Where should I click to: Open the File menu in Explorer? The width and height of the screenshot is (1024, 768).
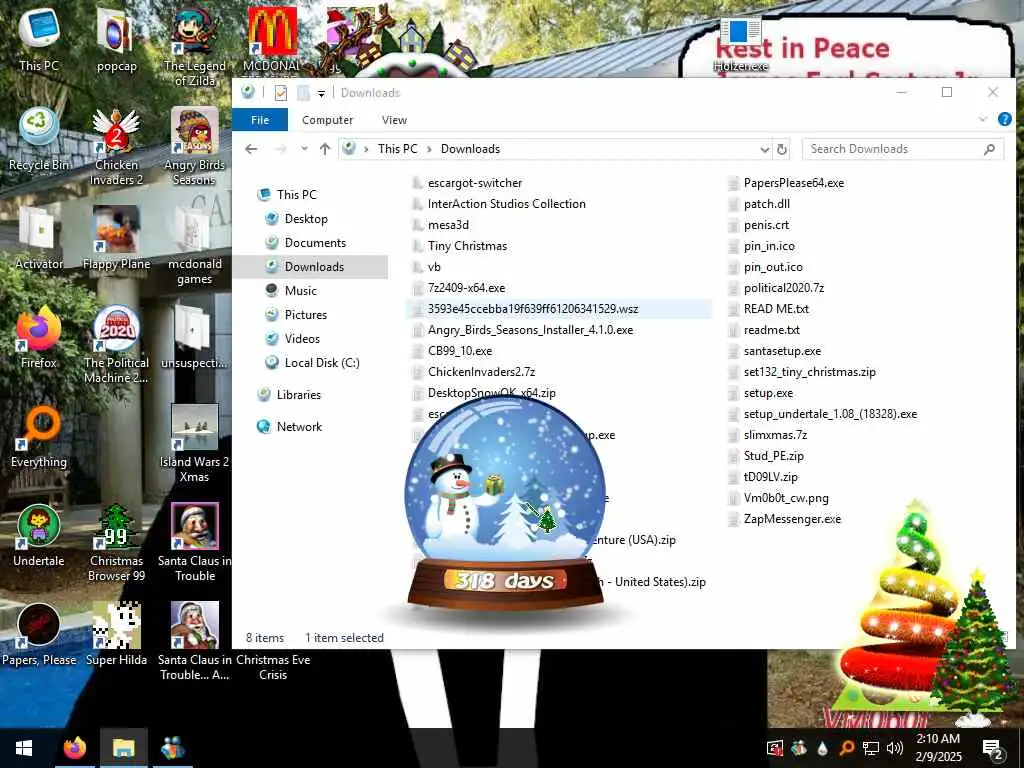pyautogui.click(x=260, y=120)
